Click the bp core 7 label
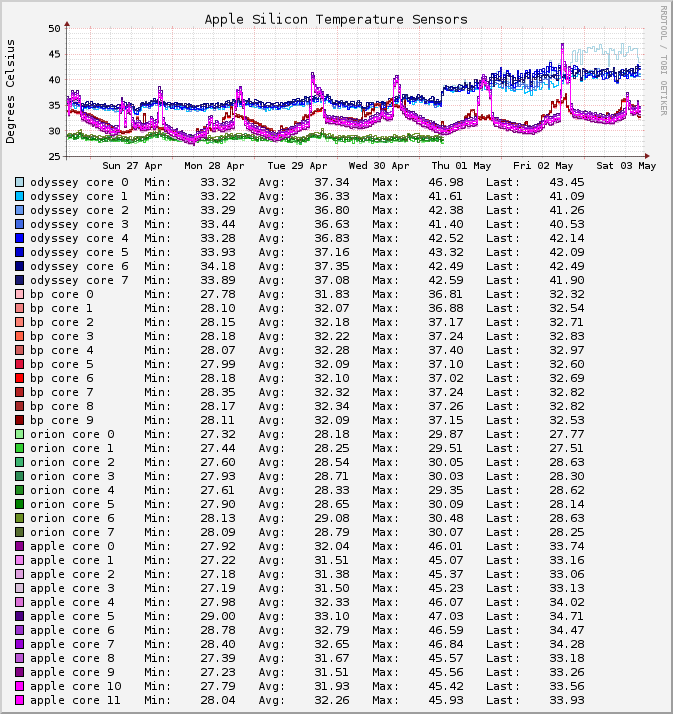Screen dimensions: 673x714 coord(62,393)
